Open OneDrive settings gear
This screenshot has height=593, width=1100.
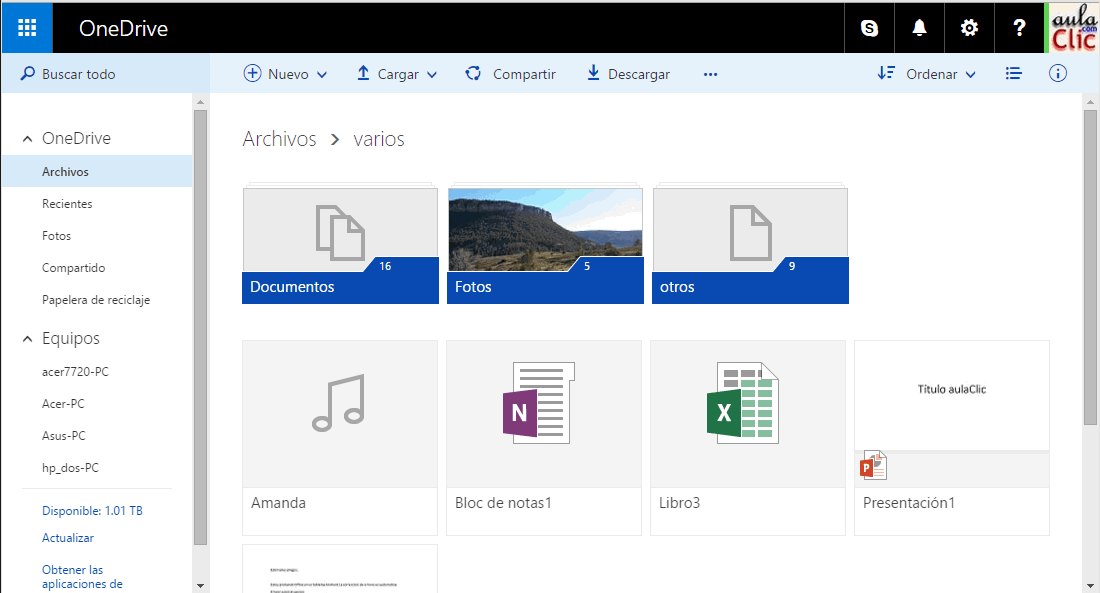pyautogui.click(x=968, y=27)
